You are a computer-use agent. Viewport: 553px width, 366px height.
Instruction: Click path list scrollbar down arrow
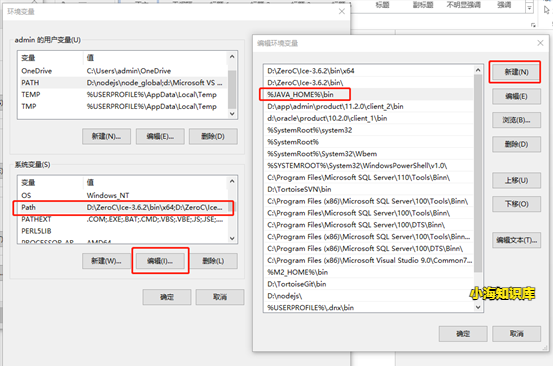[478, 307]
